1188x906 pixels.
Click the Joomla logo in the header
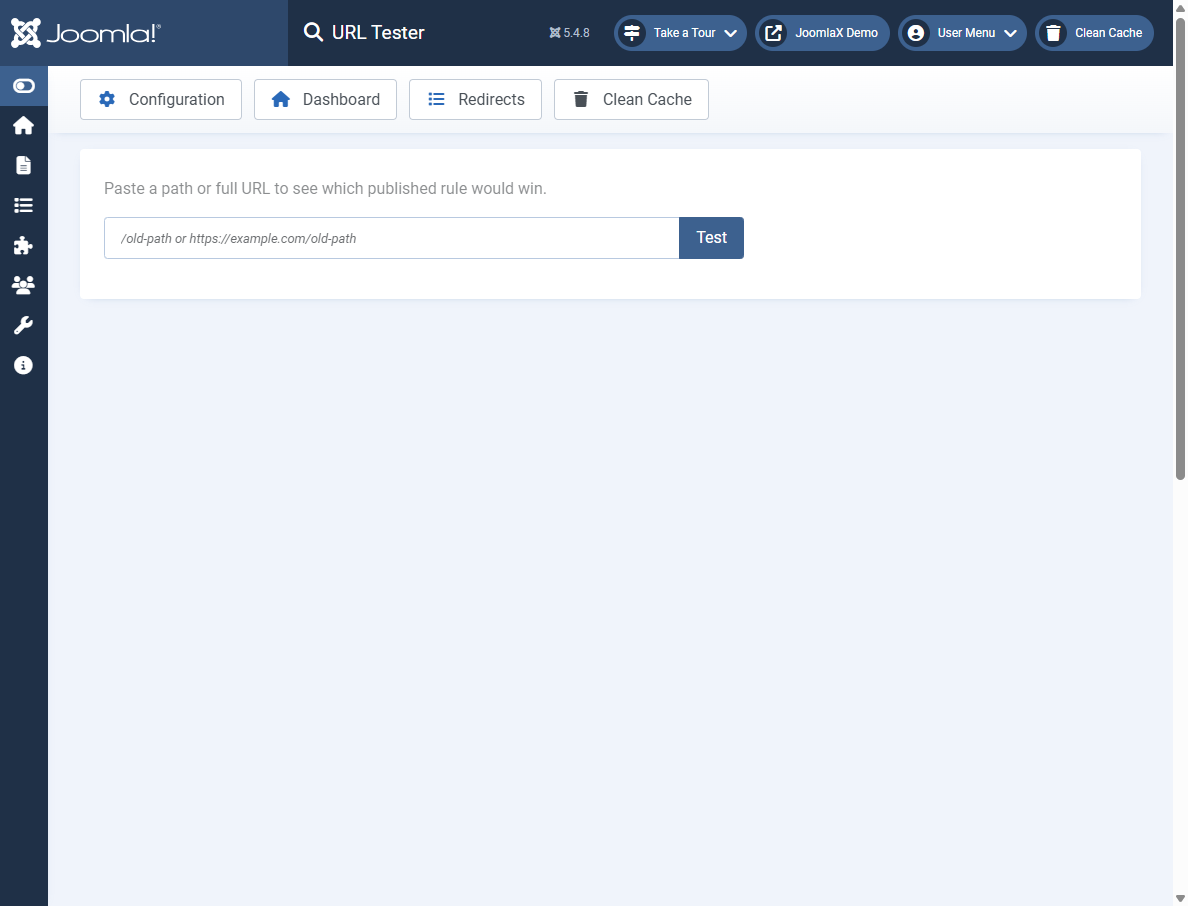click(x=86, y=33)
